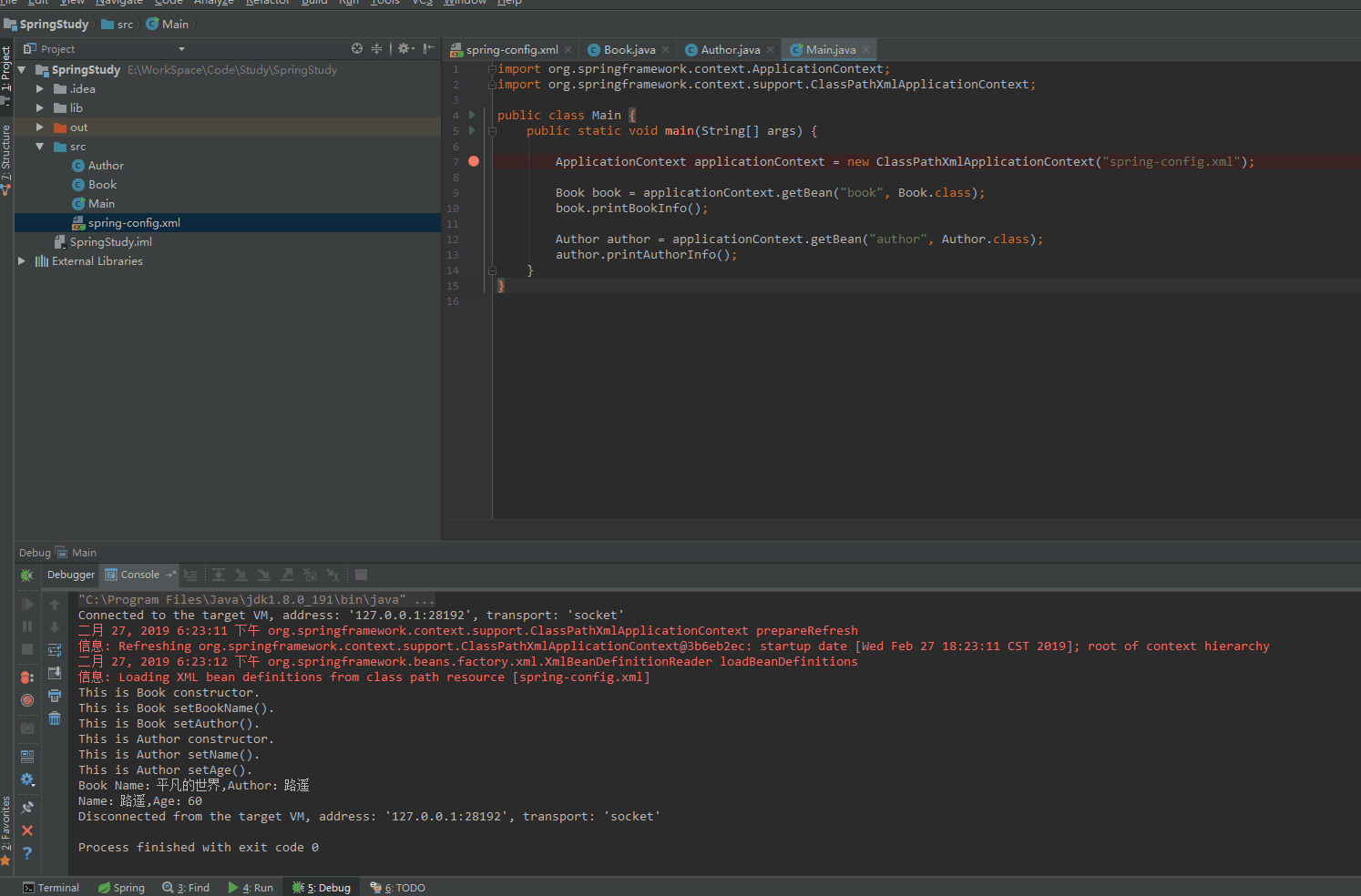Click the View Breakpoints icon in debug sidebar
The width and height of the screenshot is (1361, 896).
[27, 677]
